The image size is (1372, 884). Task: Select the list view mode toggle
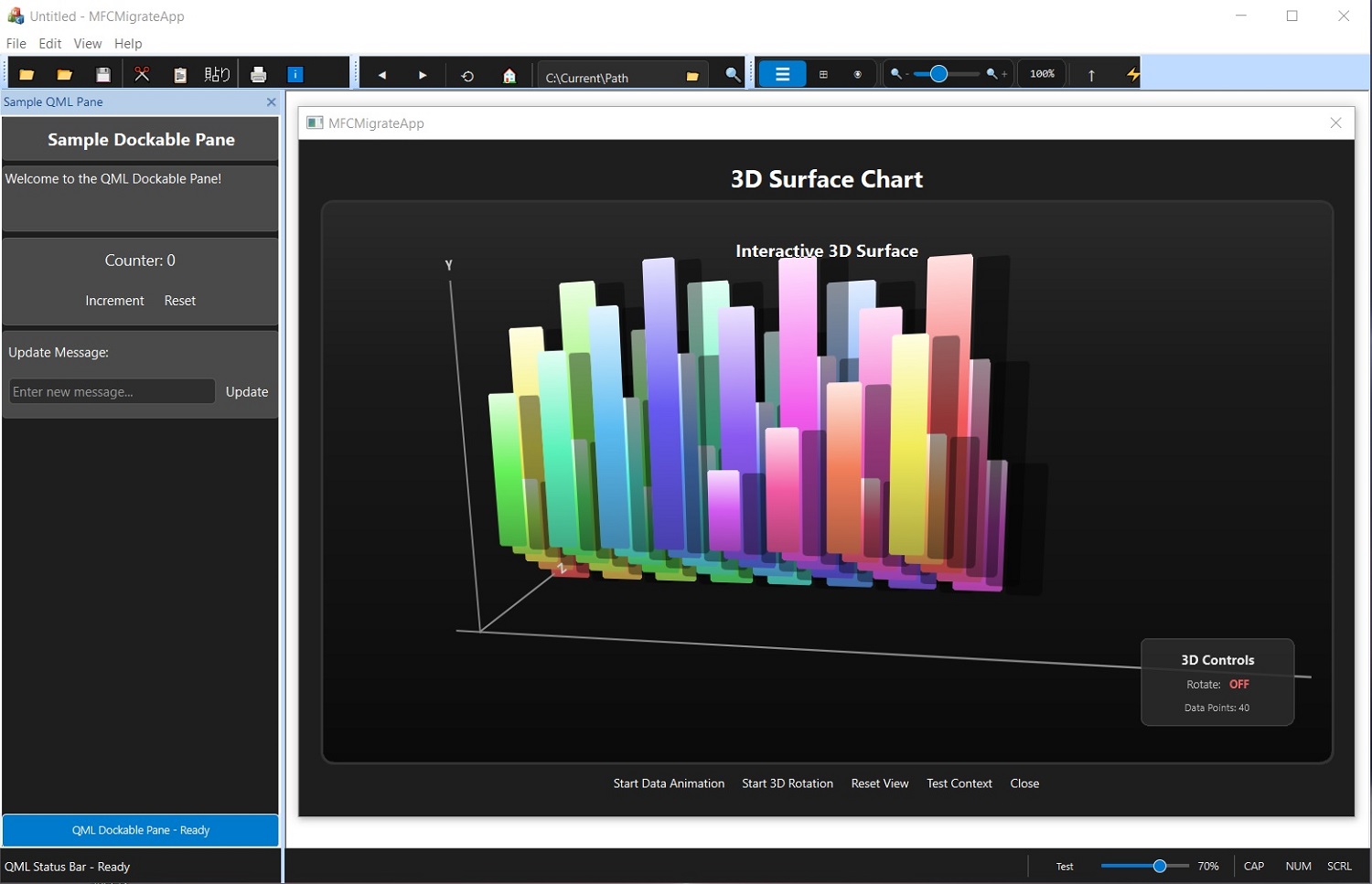tap(782, 74)
